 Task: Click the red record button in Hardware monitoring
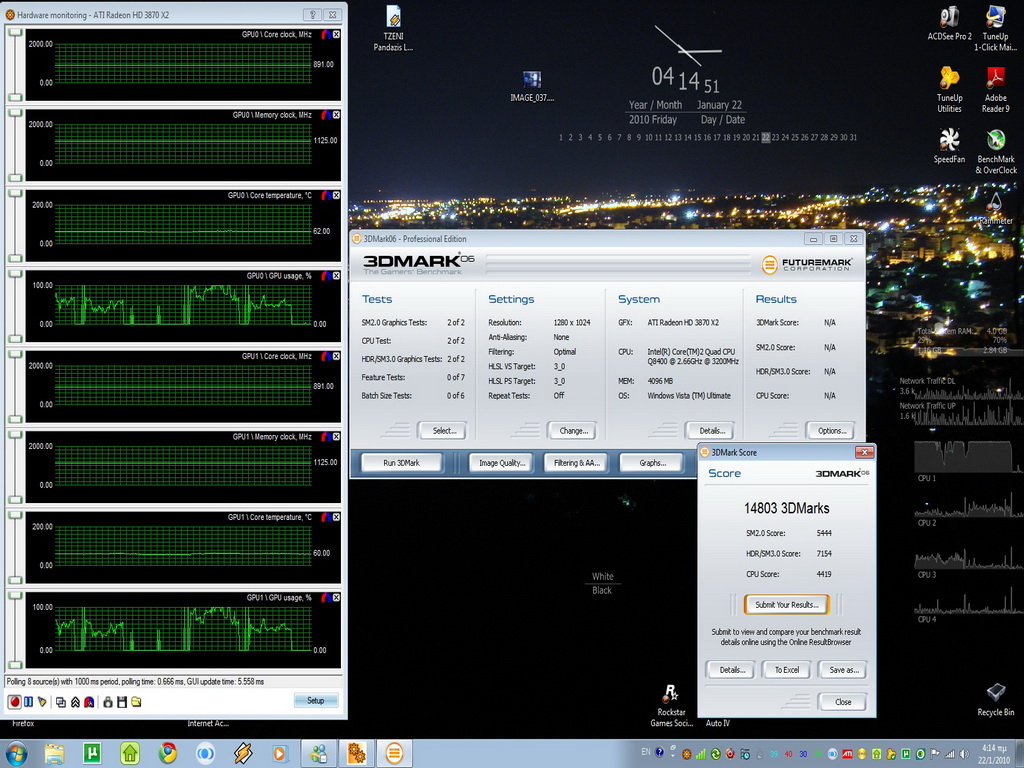tap(14, 701)
